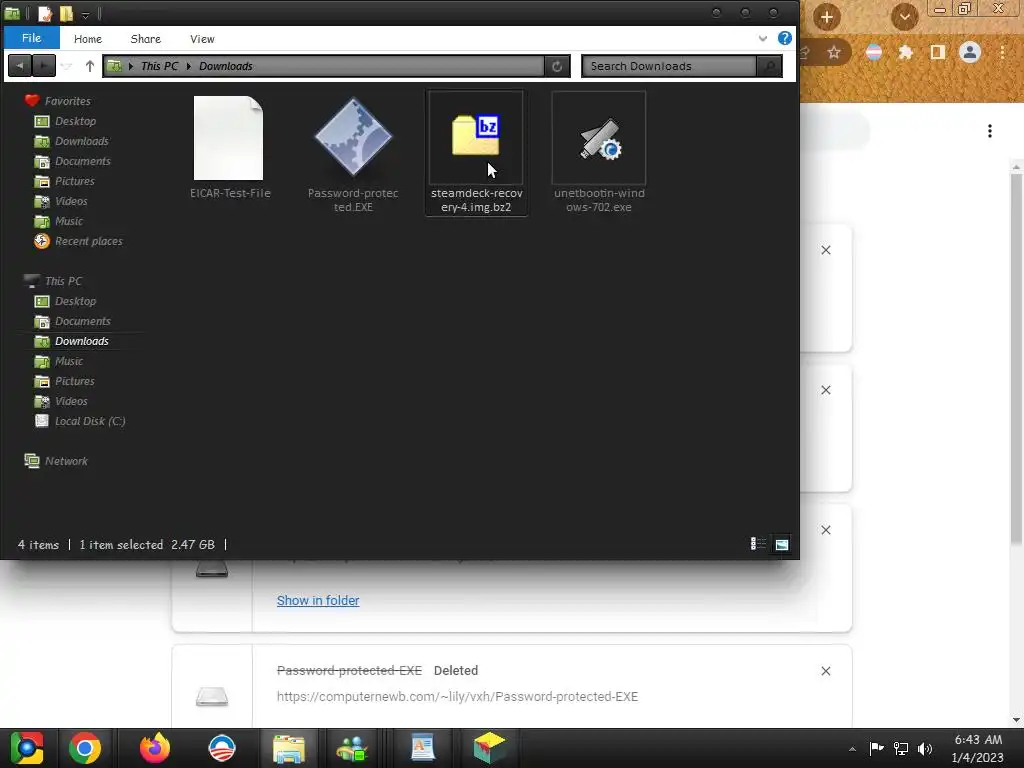Open the Share ribbon tab
Image resolution: width=1024 pixels, height=768 pixels.
tap(146, 39)
